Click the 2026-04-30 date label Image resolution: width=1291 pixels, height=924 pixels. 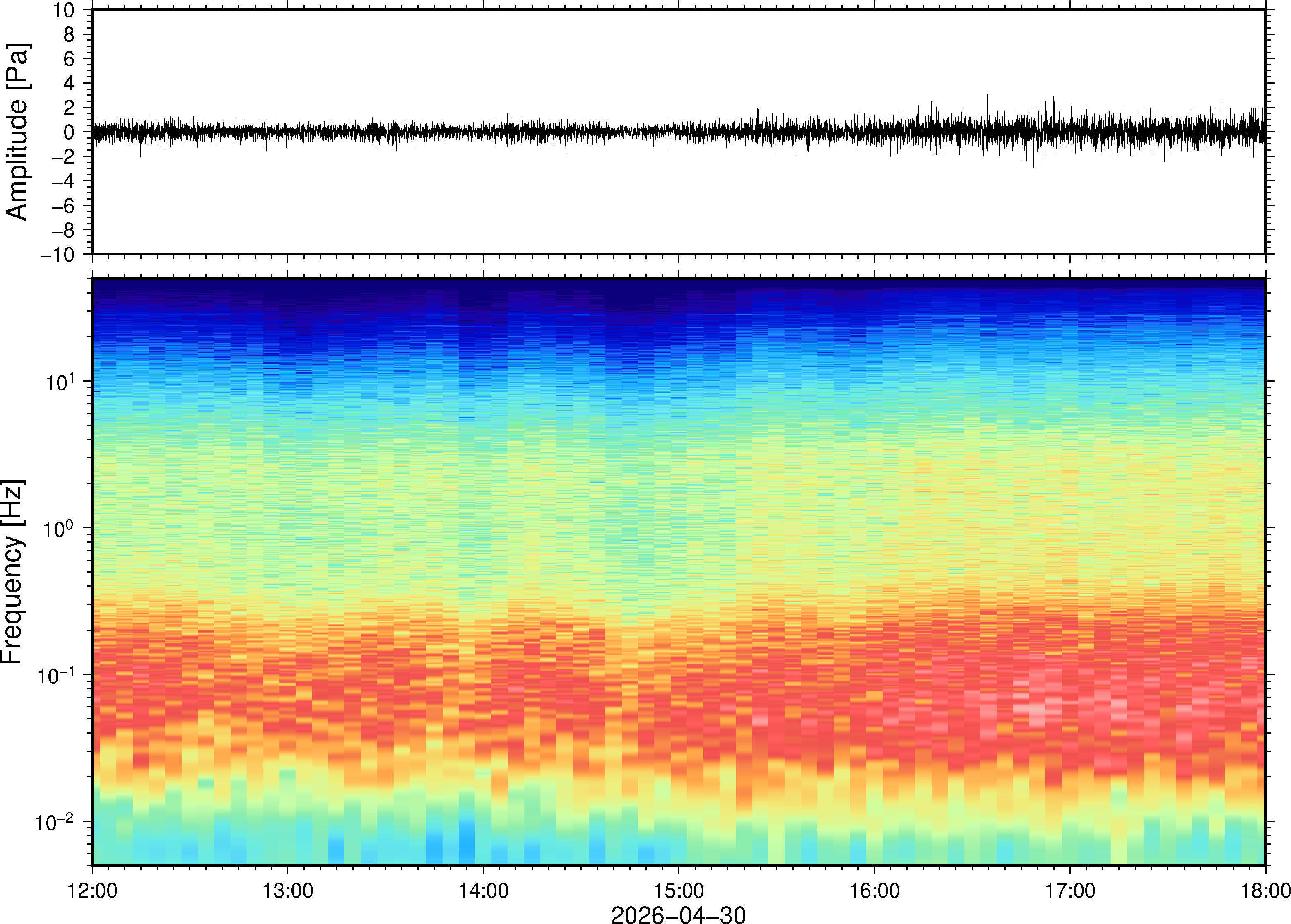[x=678, y=914]
